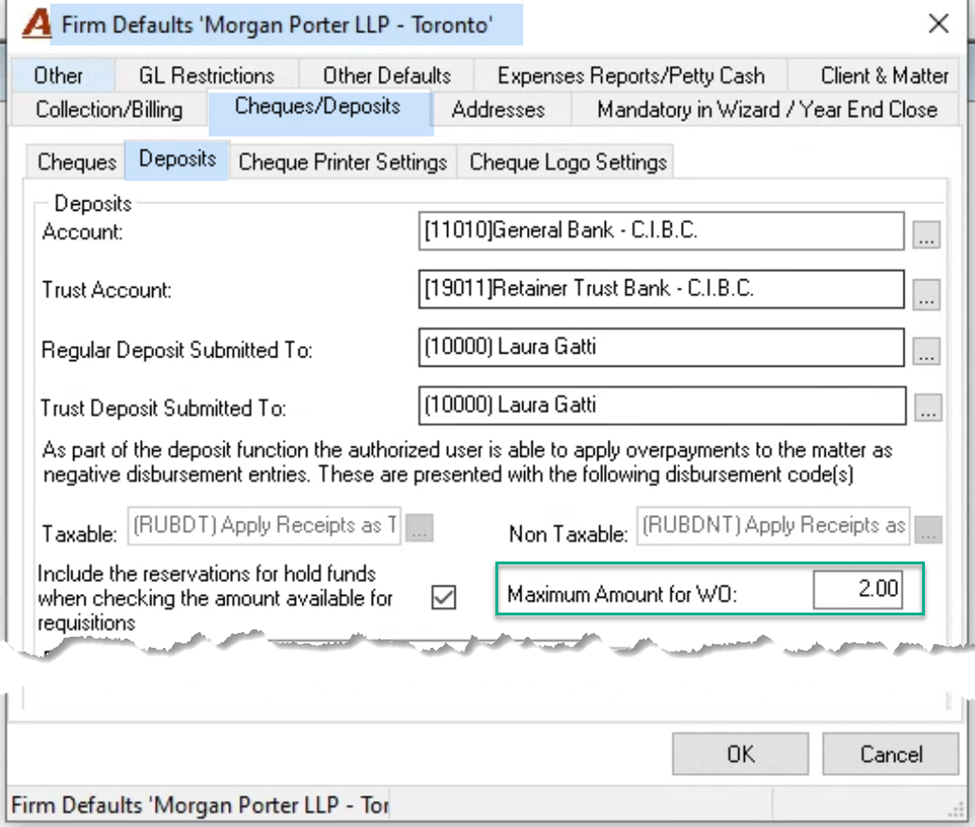Screen dimensions: 975x827
Task: Click the Cancel button
Action: click(x=890, y=754)
